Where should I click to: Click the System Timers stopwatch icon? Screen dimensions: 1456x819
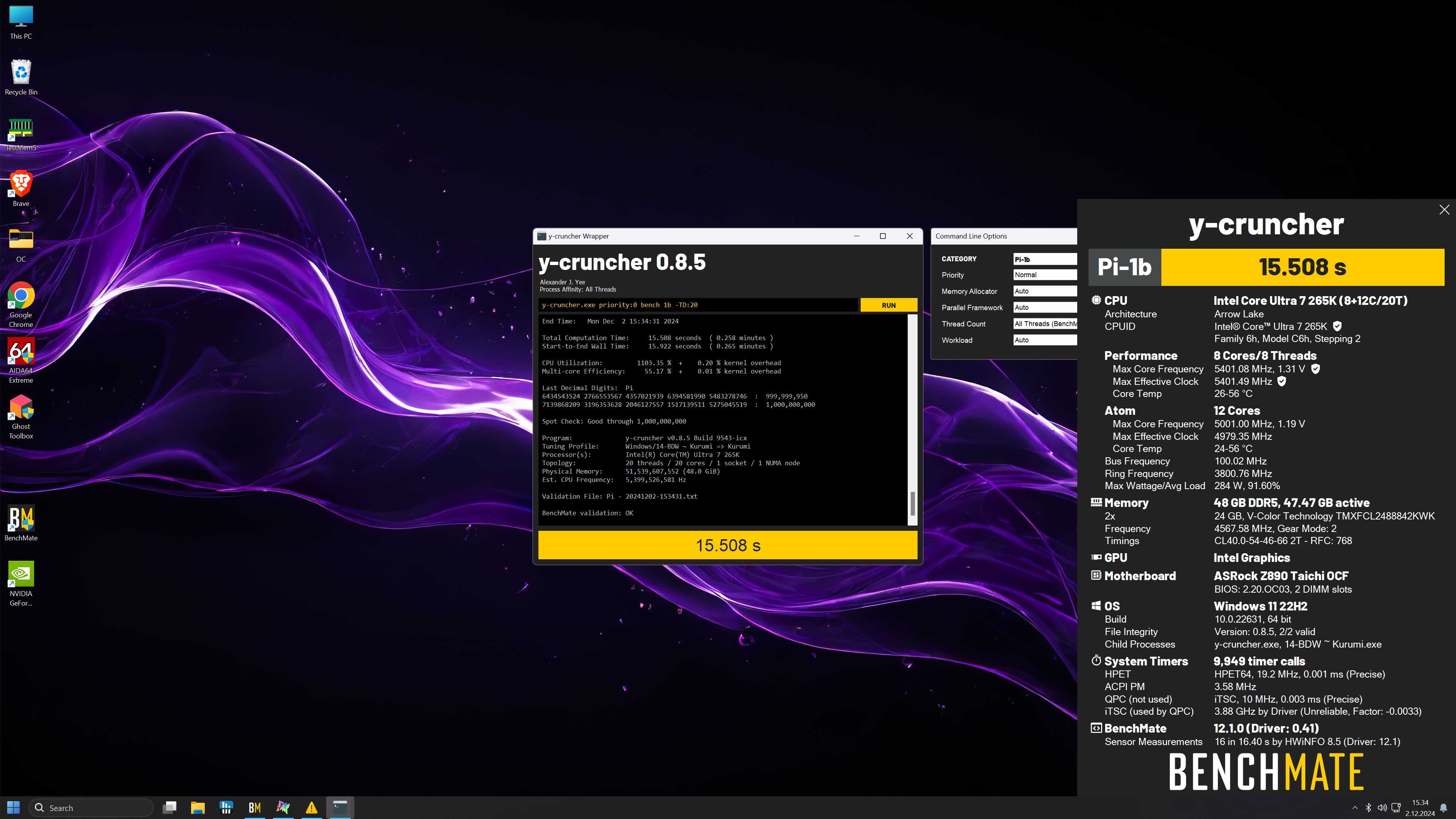[1096, 660]
